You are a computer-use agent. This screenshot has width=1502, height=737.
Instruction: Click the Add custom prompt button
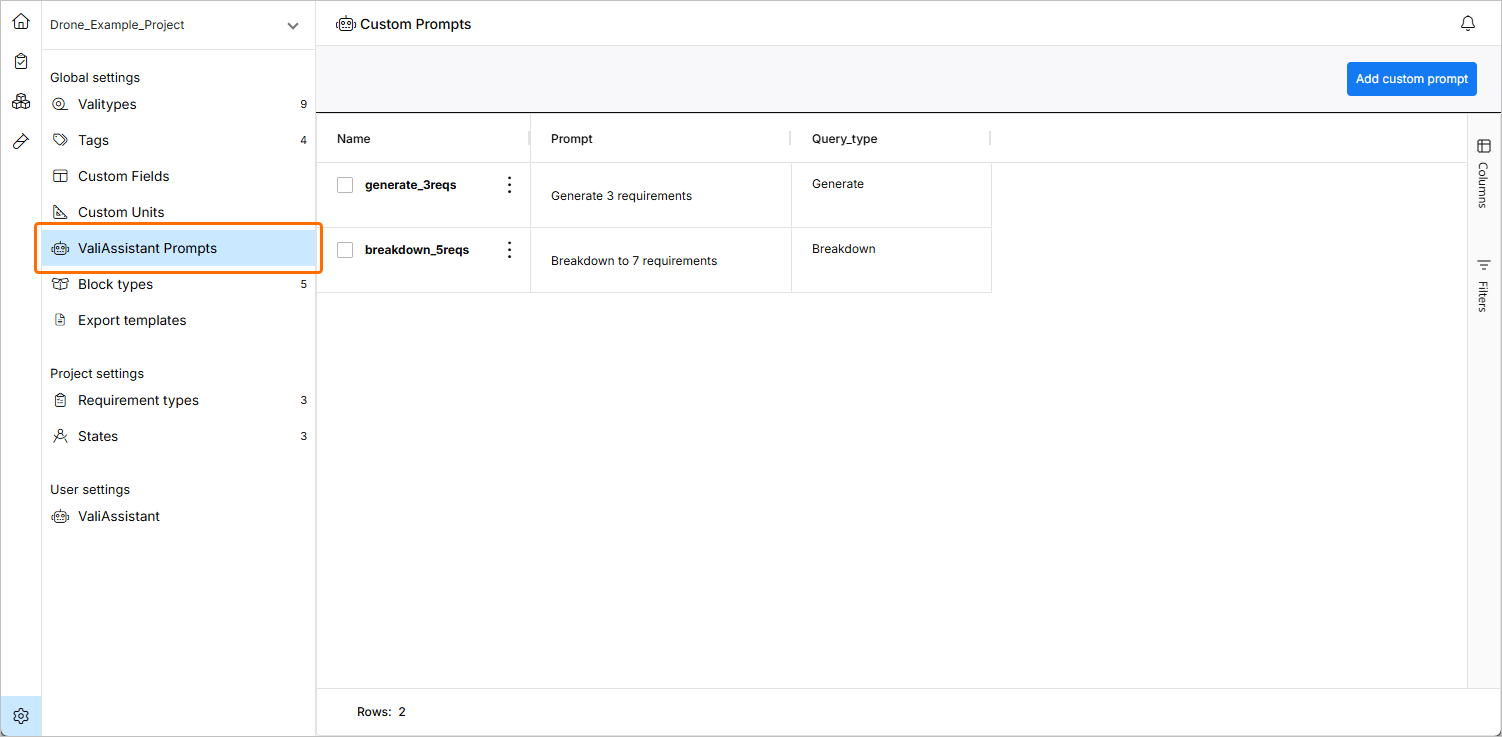coord(1411,79)
